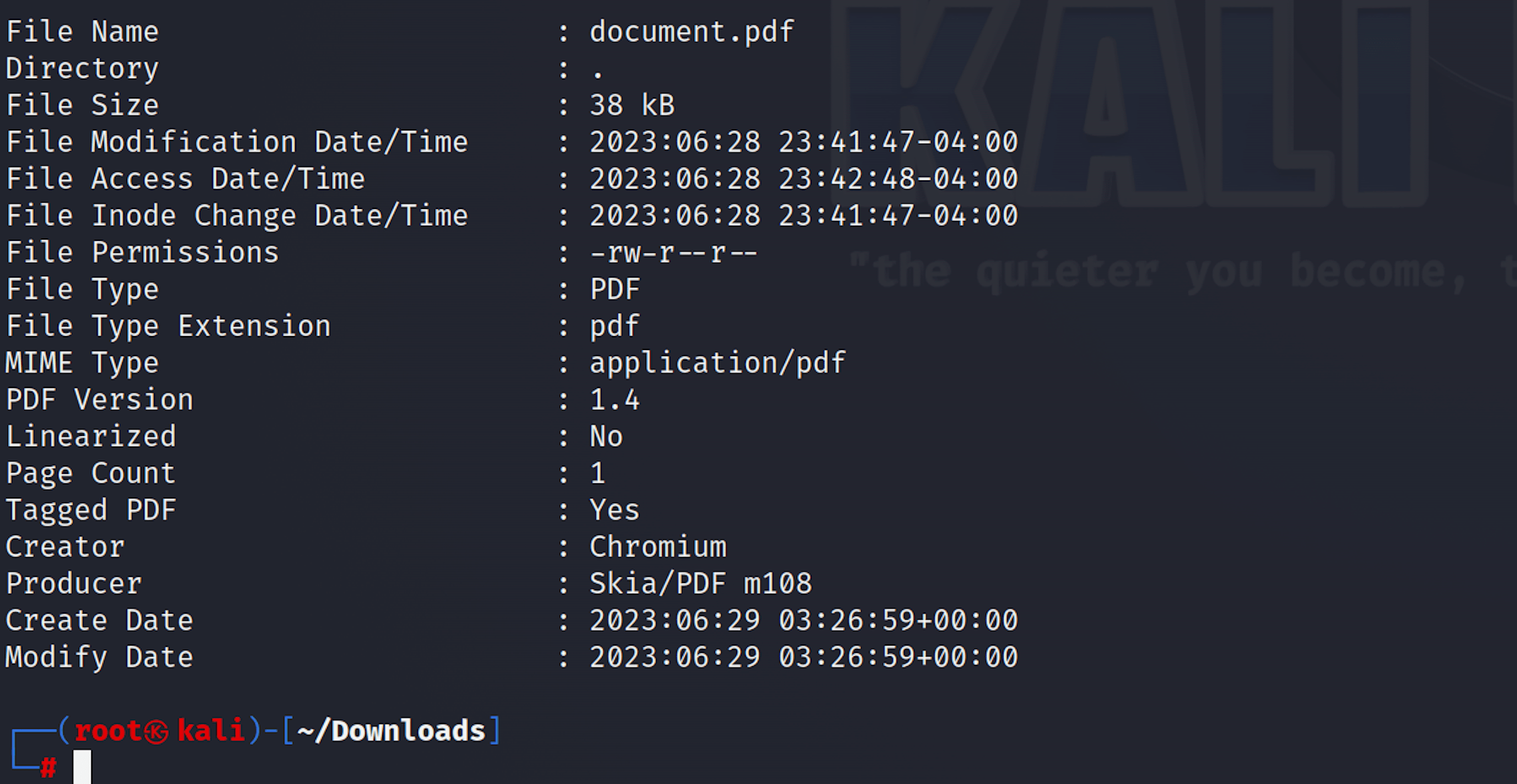Click the PDF Version value 1.4
Image resolution: width=1517 pixels, height=784 pixels.
(614, 400)
